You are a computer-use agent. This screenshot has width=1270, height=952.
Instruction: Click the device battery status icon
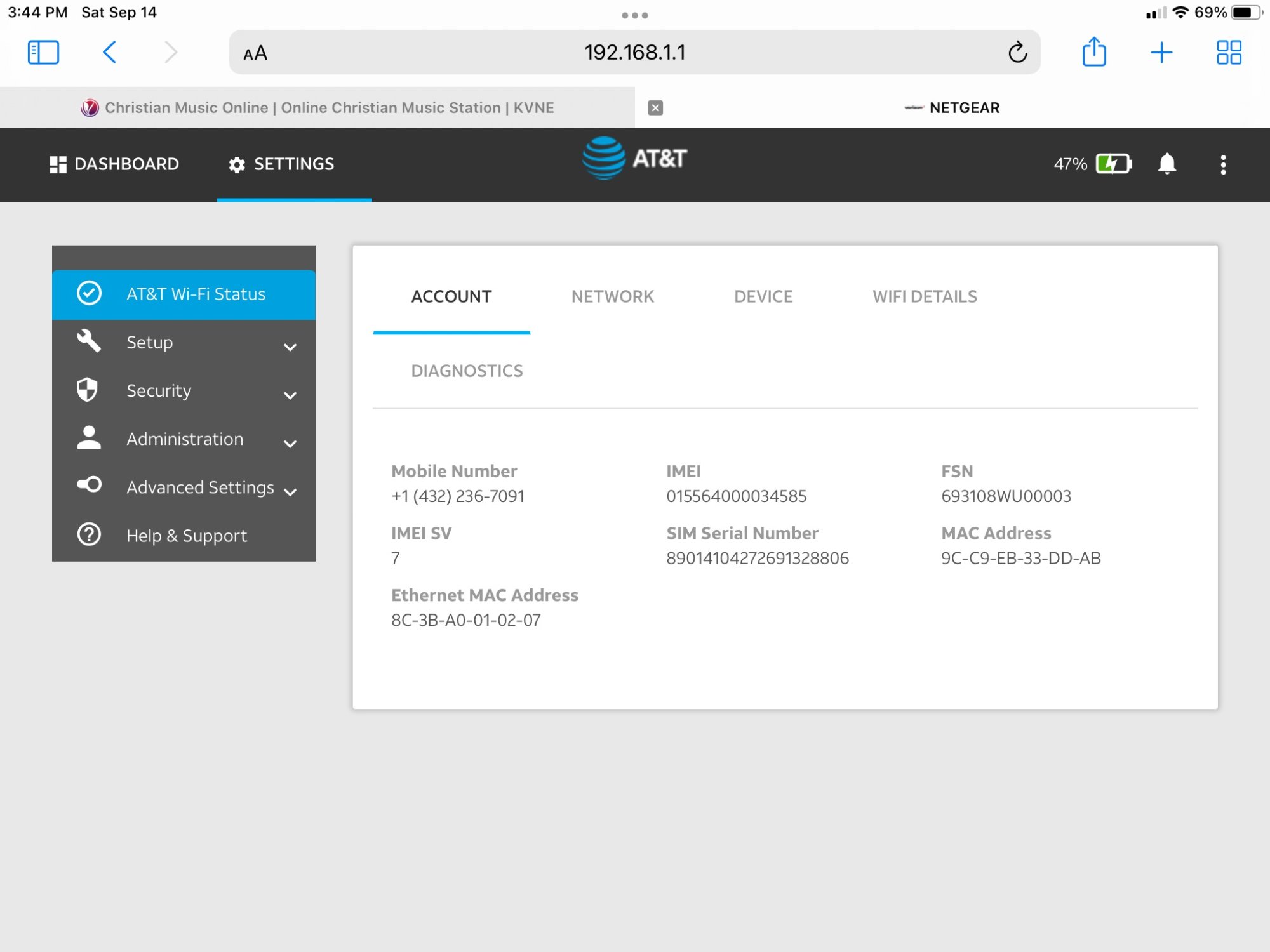(x=1113, y=164)
